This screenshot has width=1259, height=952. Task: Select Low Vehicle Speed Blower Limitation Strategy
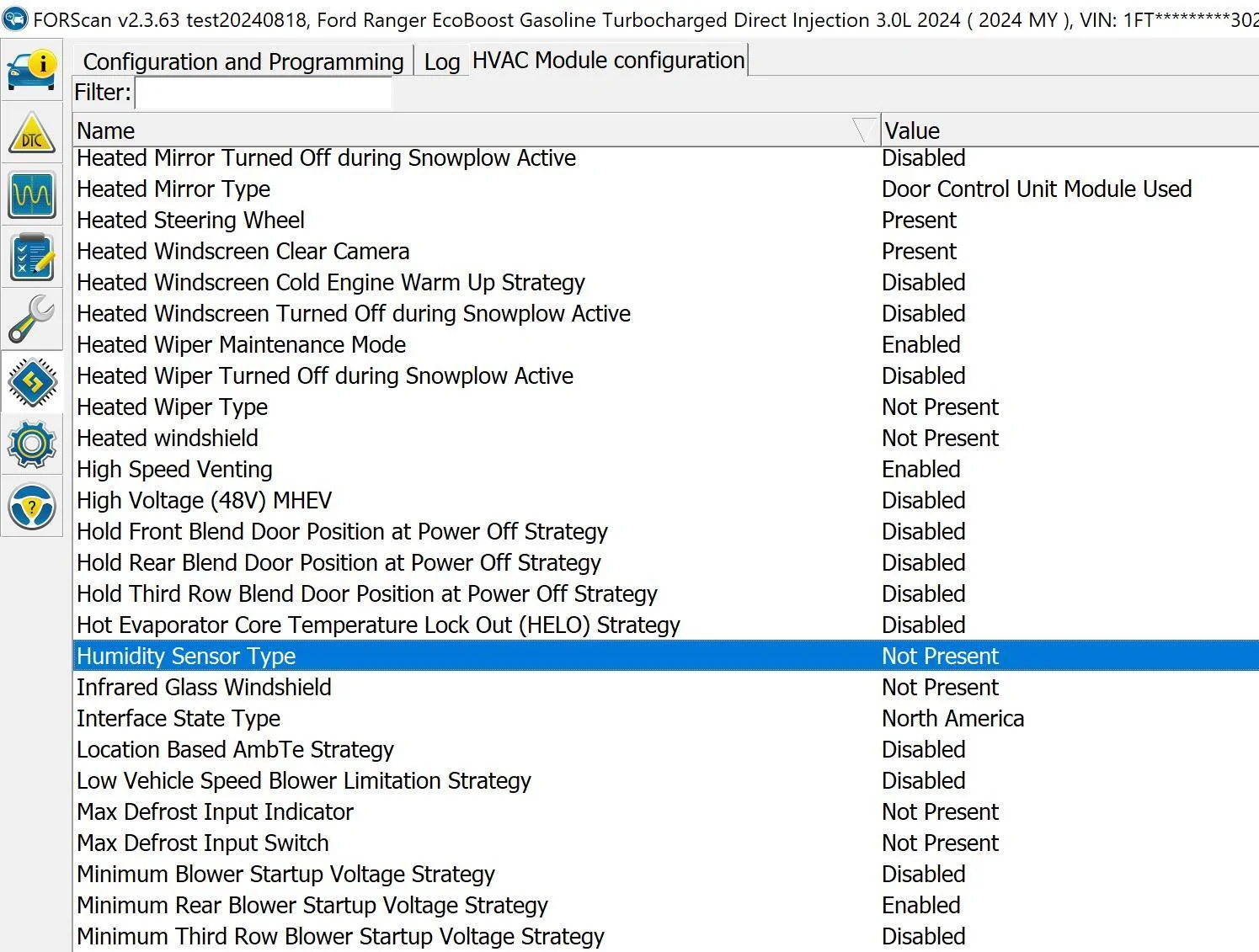(666, 780)
